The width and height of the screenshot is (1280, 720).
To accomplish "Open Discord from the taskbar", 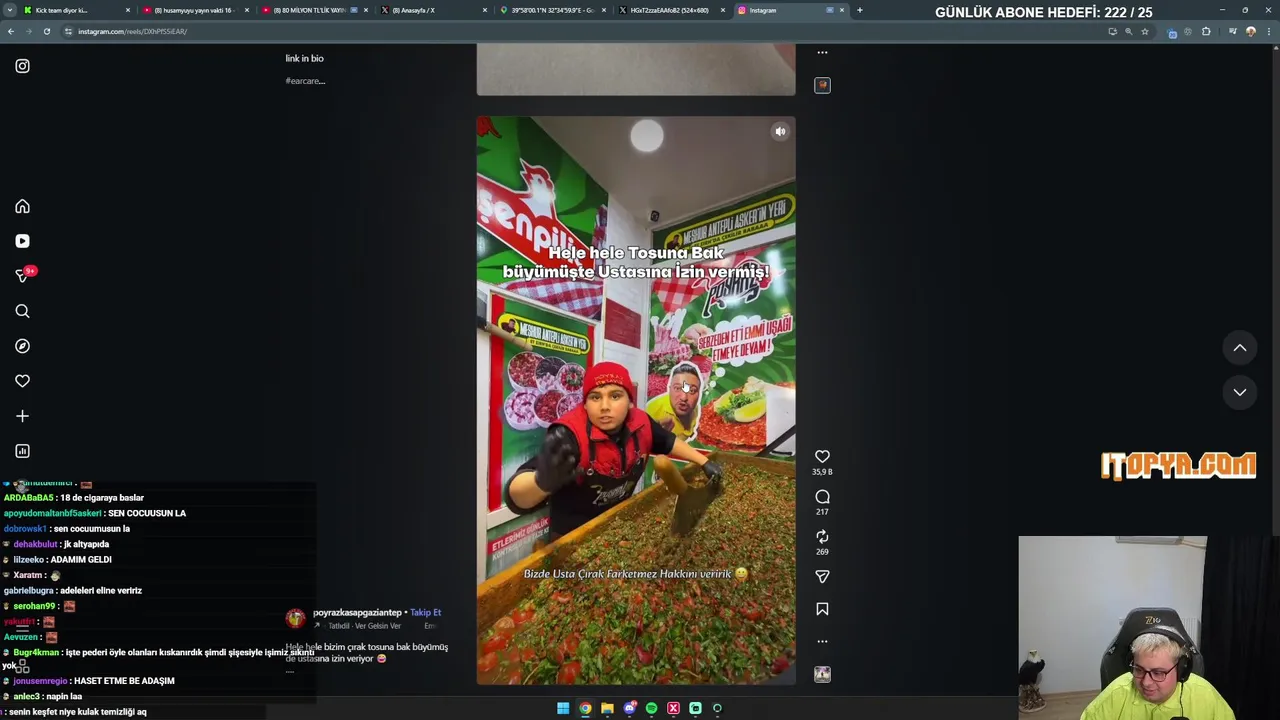I will click(629, 708).
